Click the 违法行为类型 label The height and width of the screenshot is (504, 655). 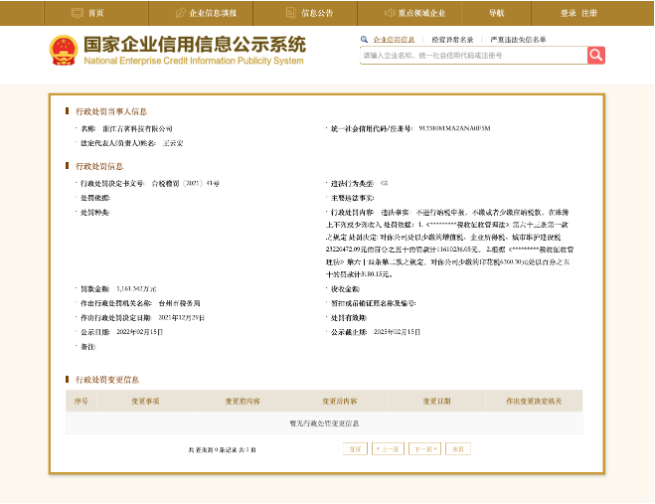[x=352, y=183]
